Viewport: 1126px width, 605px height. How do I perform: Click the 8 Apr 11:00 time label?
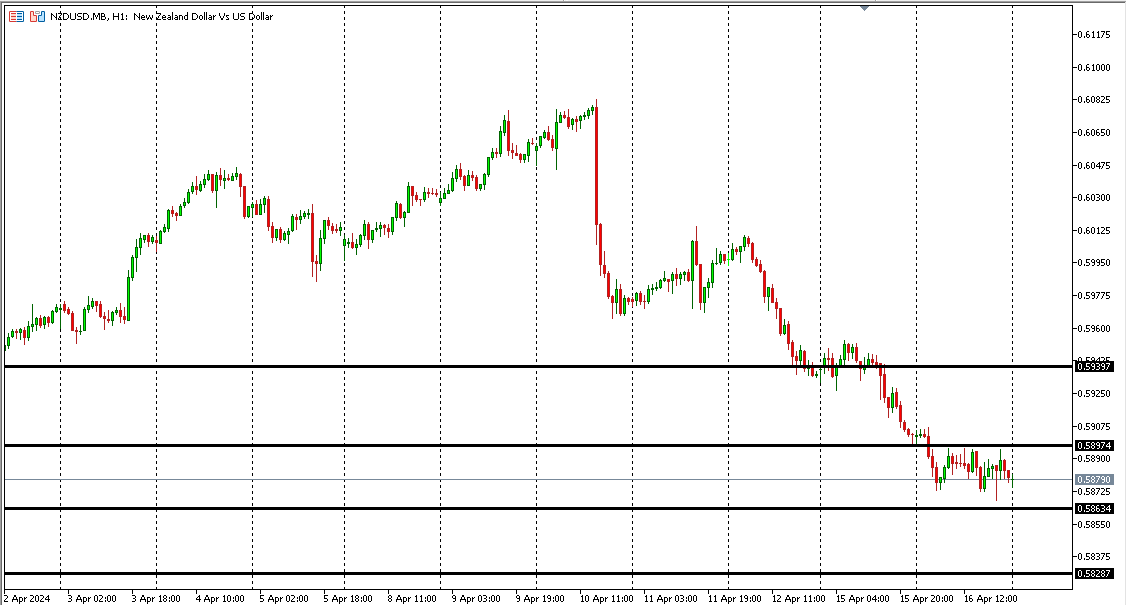tap(411, 598)
